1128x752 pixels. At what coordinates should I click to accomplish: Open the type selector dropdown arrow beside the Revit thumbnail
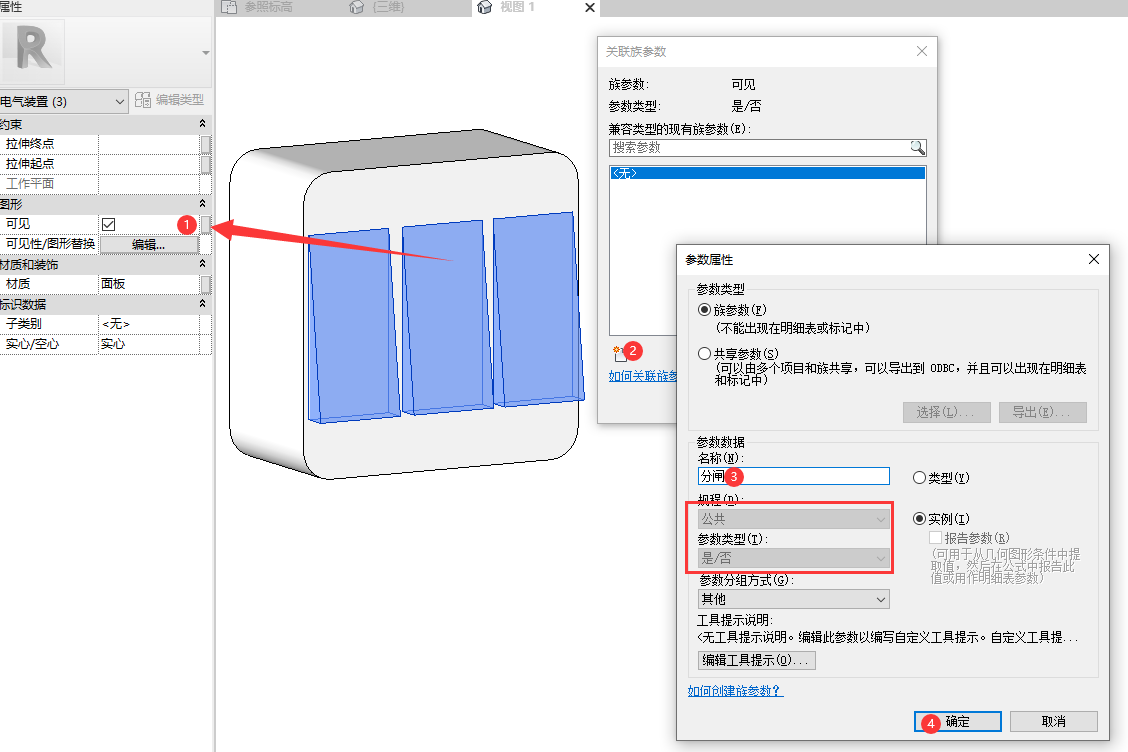(206, 53)
